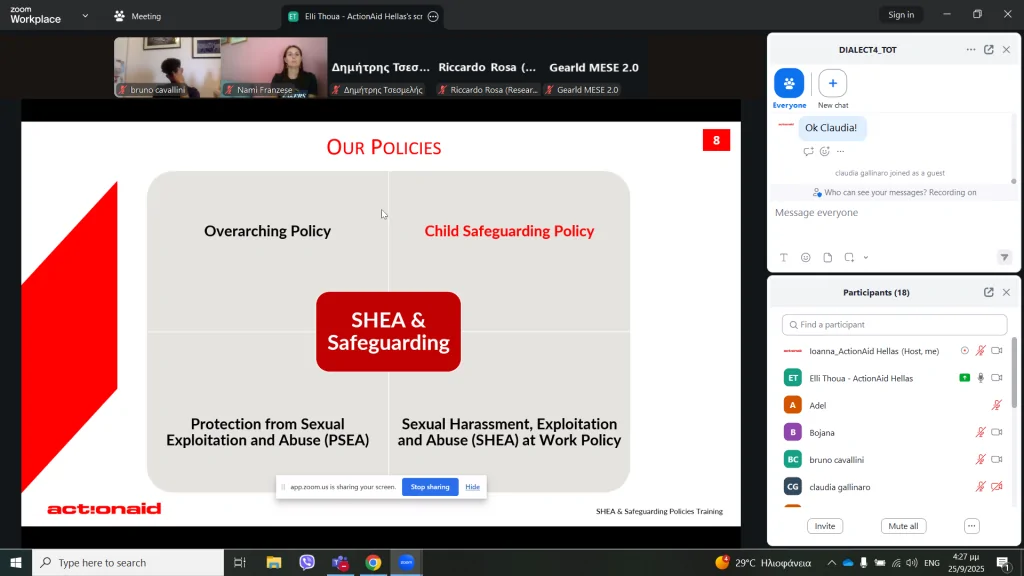Toggle microphone for Bojana

click(981, 433)
